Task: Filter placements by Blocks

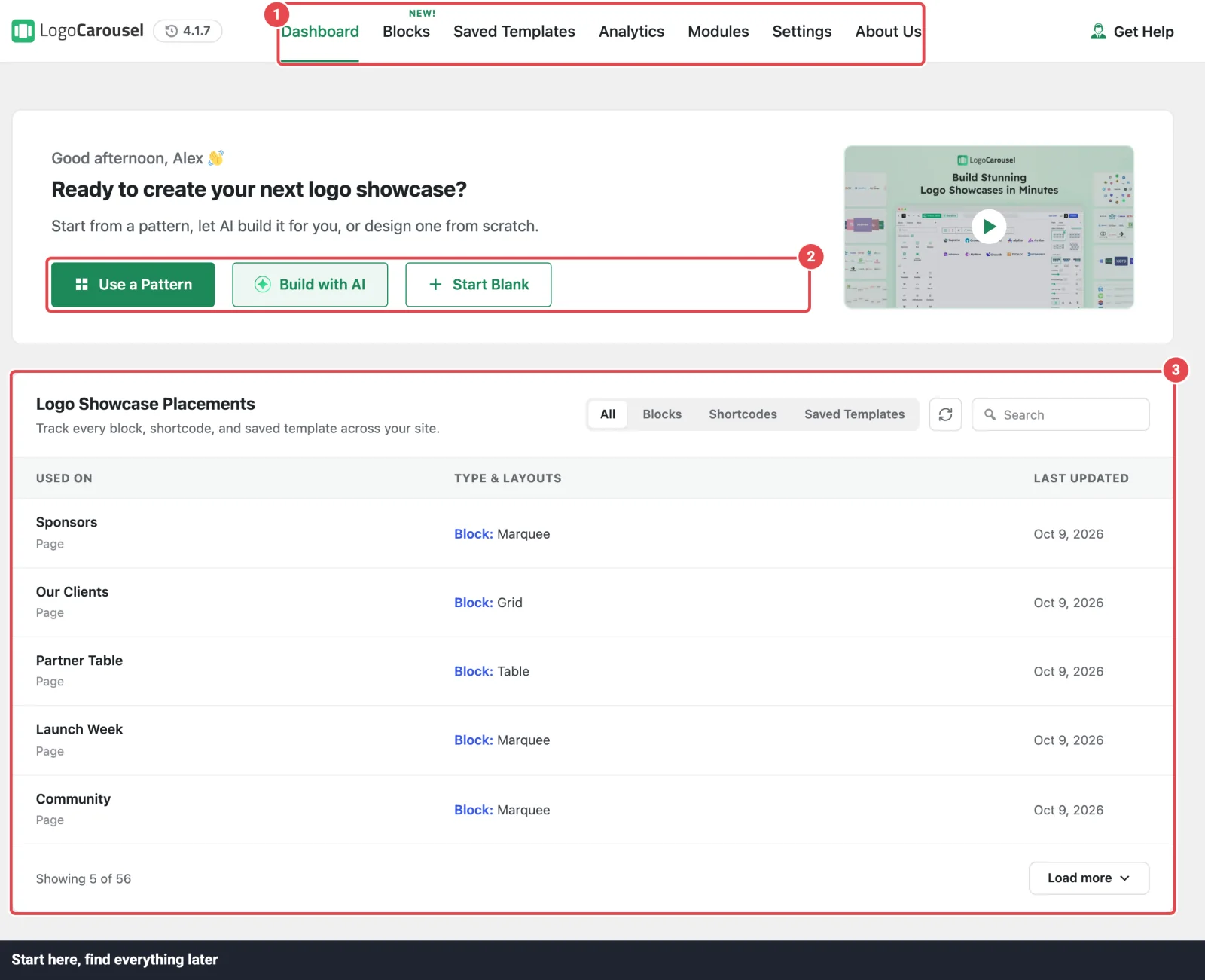Action: pos(662,414)
